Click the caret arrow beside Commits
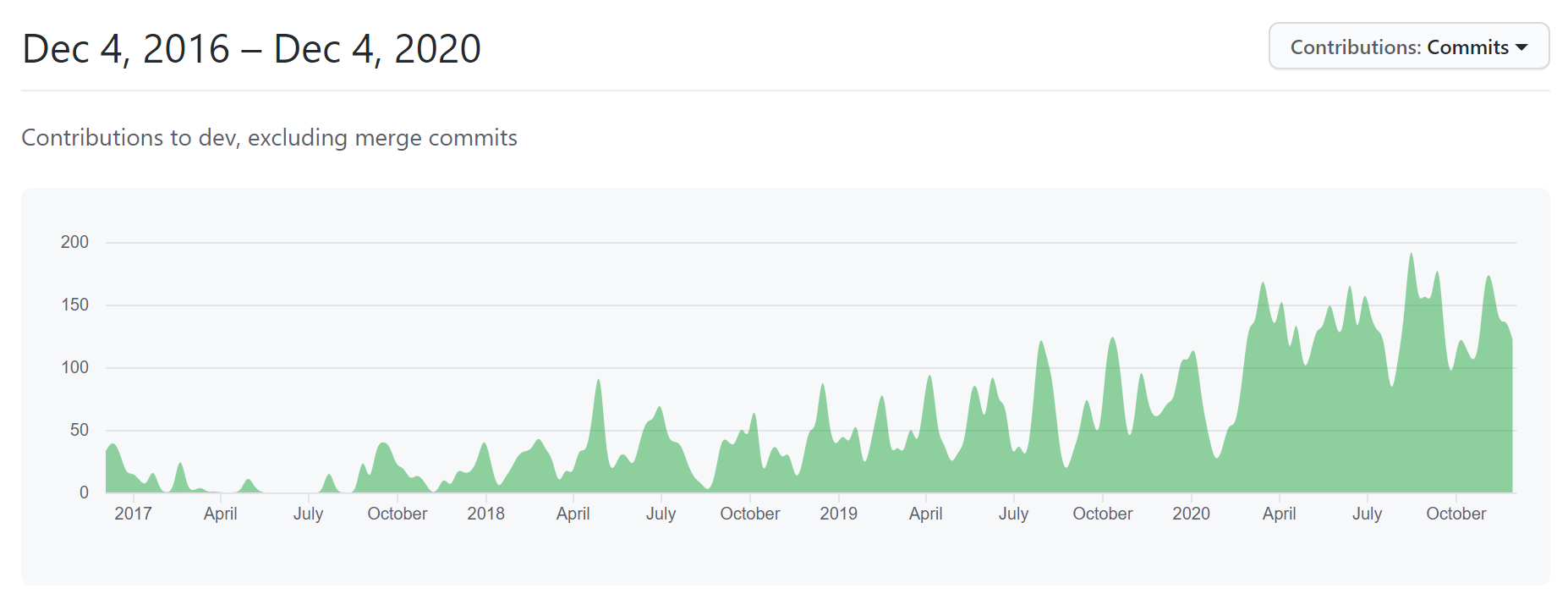 click(x=1521, y=47)
